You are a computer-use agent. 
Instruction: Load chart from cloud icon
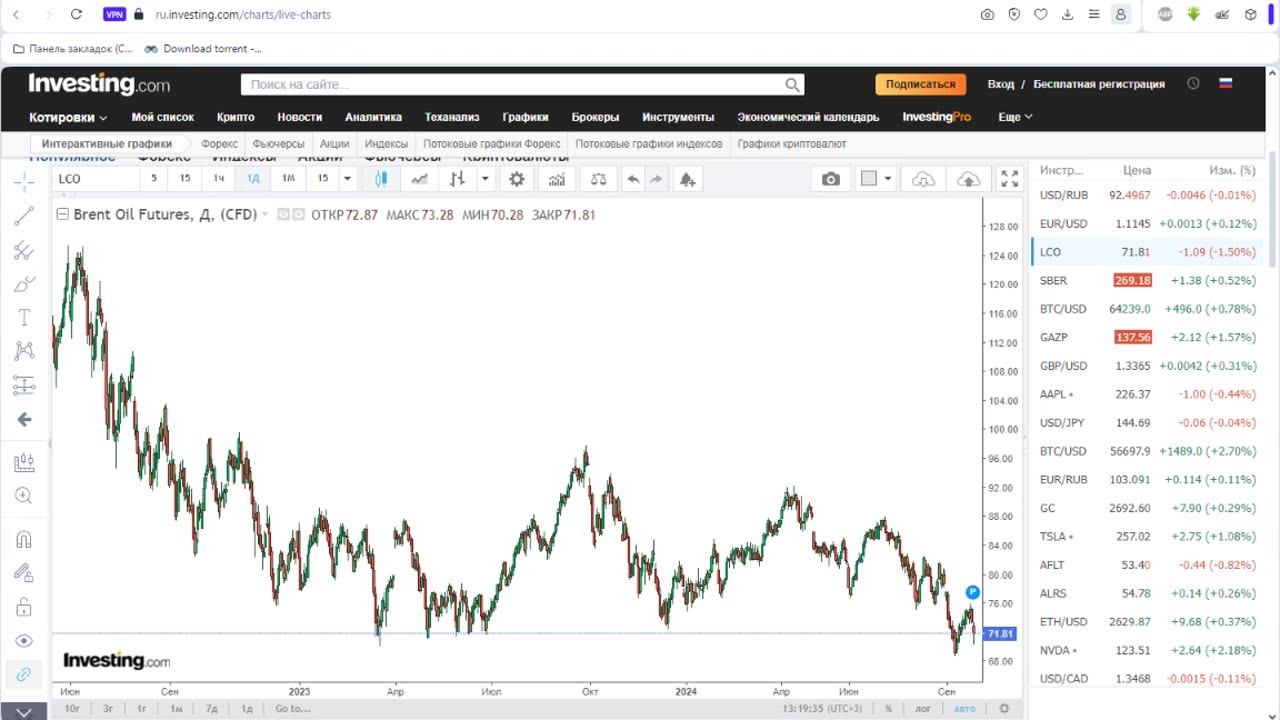coord(924,179)
